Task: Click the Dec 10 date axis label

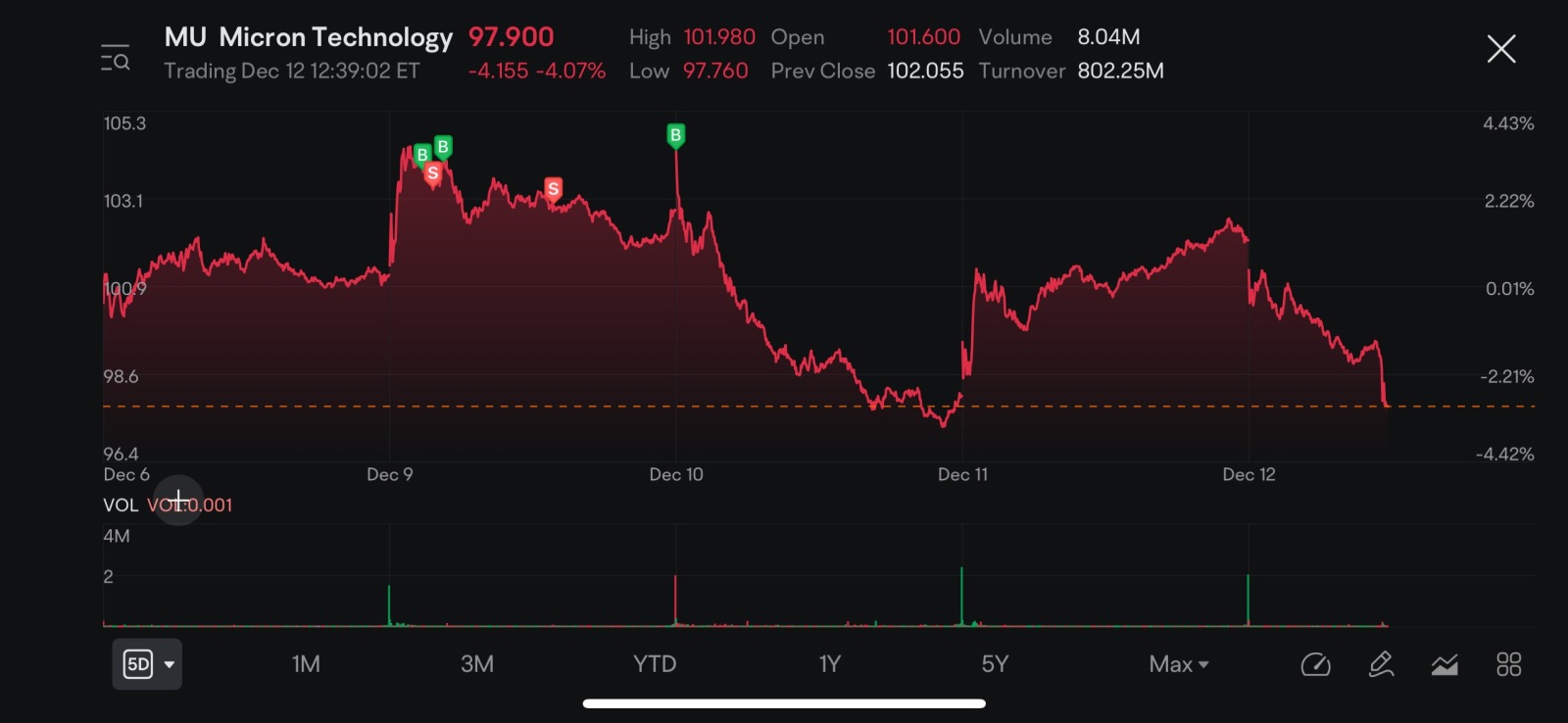Action: 676,474
